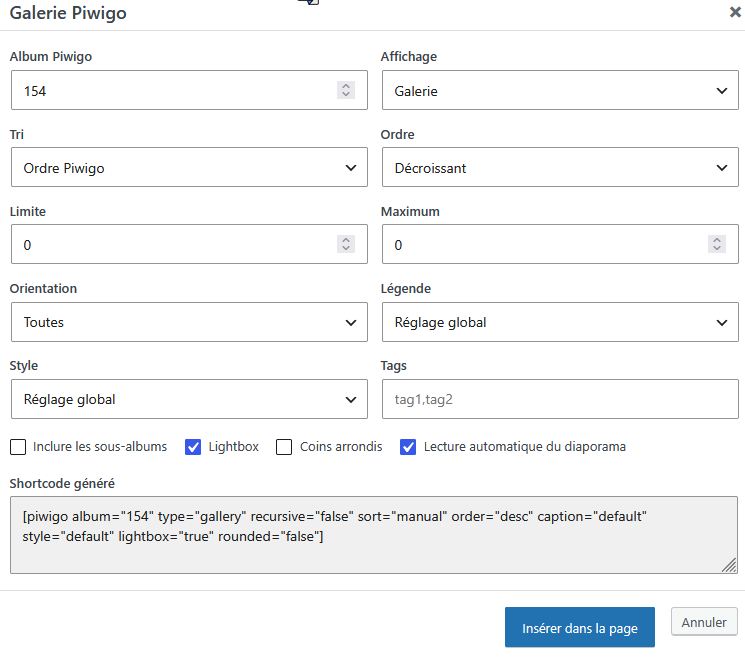Click the Album Piwigo number field
Screen dimensions: 745x660
[189, 90]
